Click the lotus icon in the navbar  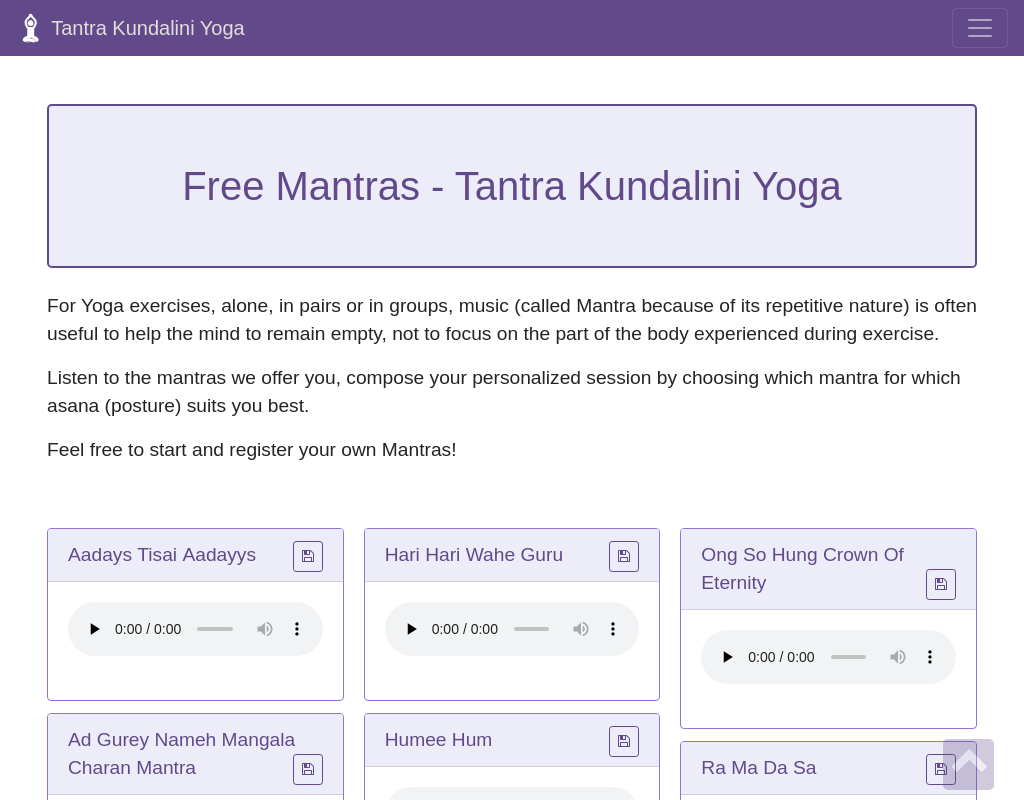(30, 27)
